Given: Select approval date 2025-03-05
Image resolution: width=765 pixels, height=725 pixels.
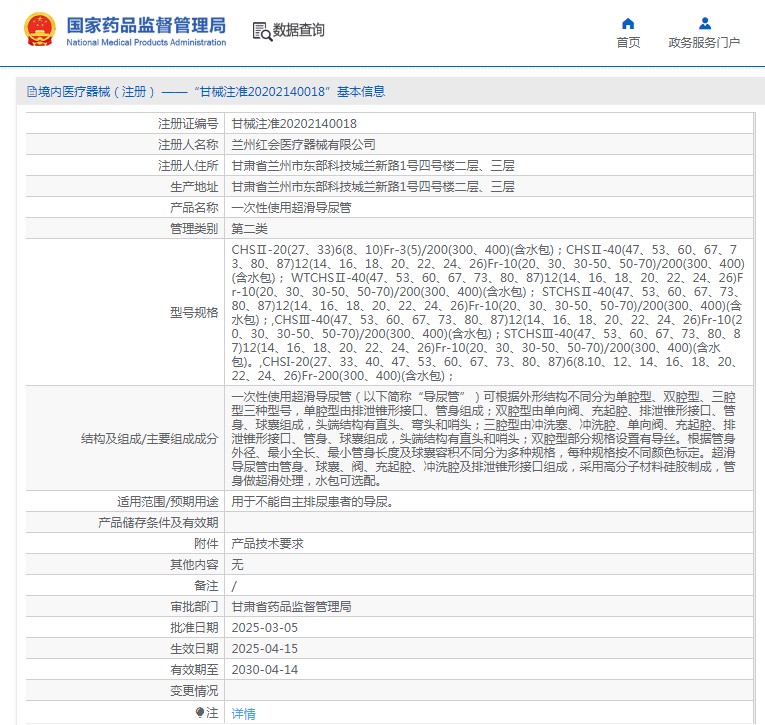Looking at the screenshot, I should (x=264, y=628).
